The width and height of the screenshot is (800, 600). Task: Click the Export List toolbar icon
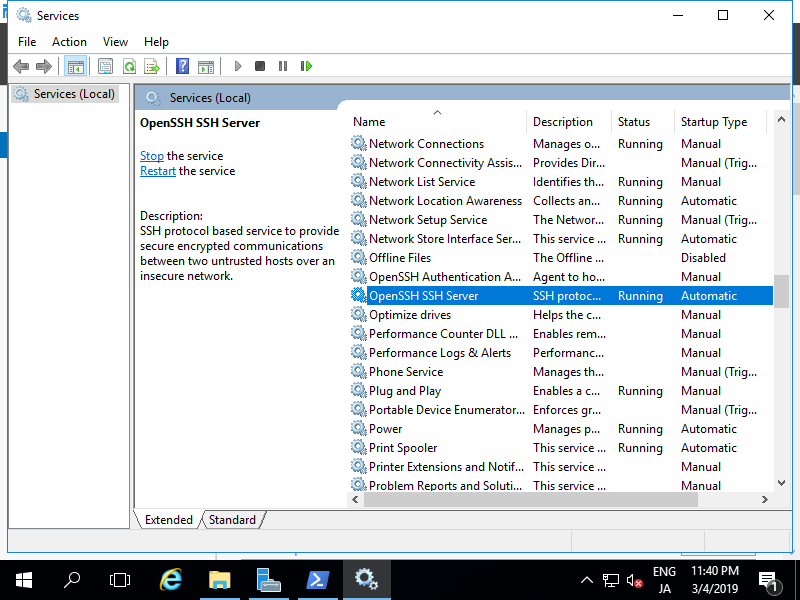pos(151,66)
